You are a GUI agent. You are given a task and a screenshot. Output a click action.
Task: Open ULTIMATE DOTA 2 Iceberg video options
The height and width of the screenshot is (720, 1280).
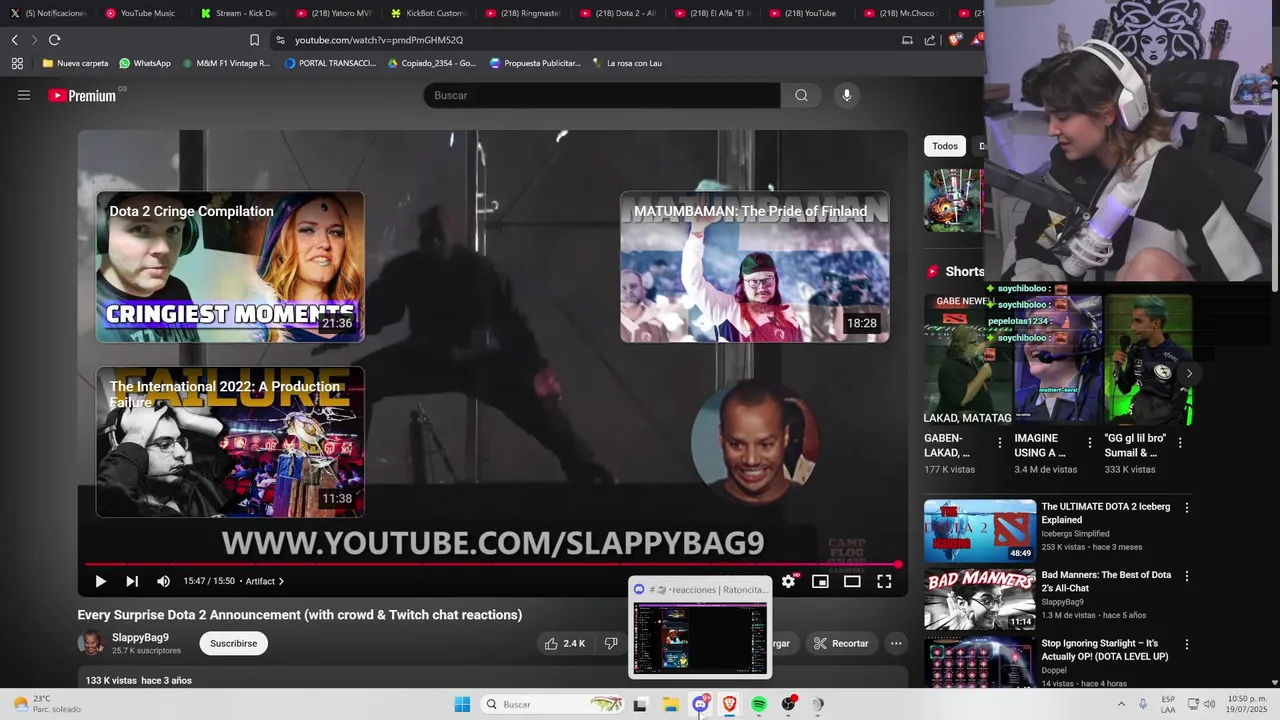point(1187,508)
